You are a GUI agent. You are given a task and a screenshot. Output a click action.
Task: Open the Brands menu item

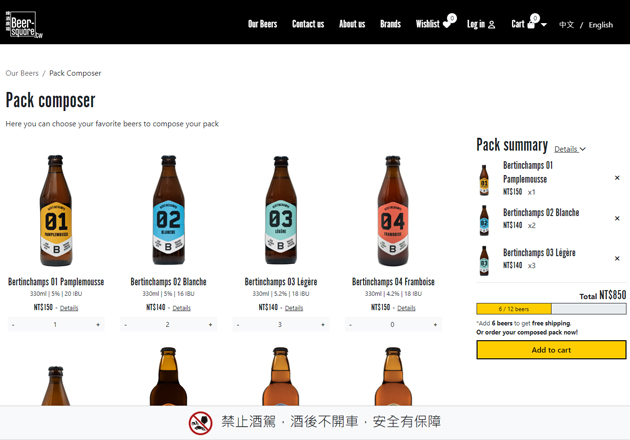(x=391, y=24)
